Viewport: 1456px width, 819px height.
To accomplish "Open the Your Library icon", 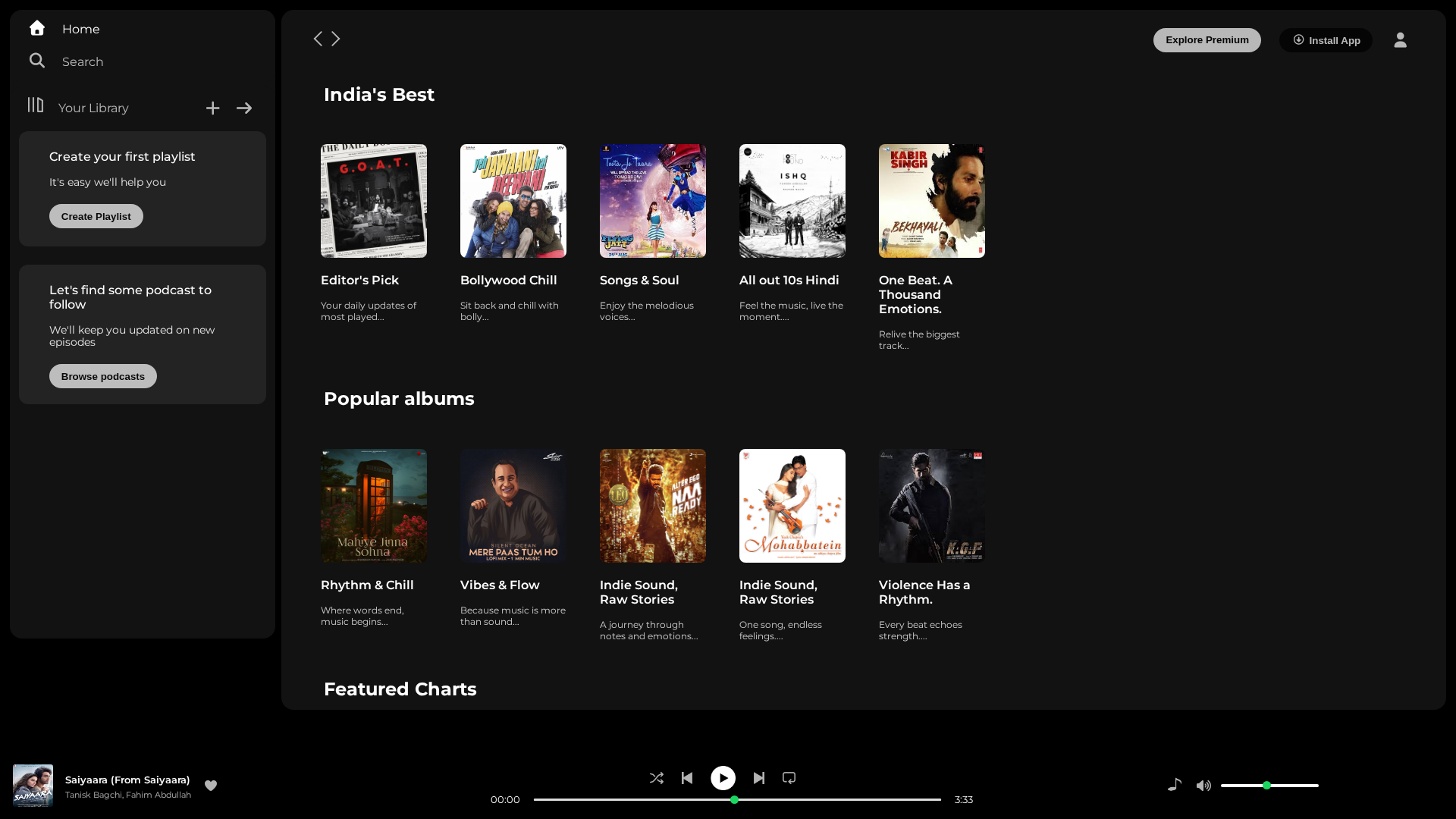I will [x=36, y=105].
